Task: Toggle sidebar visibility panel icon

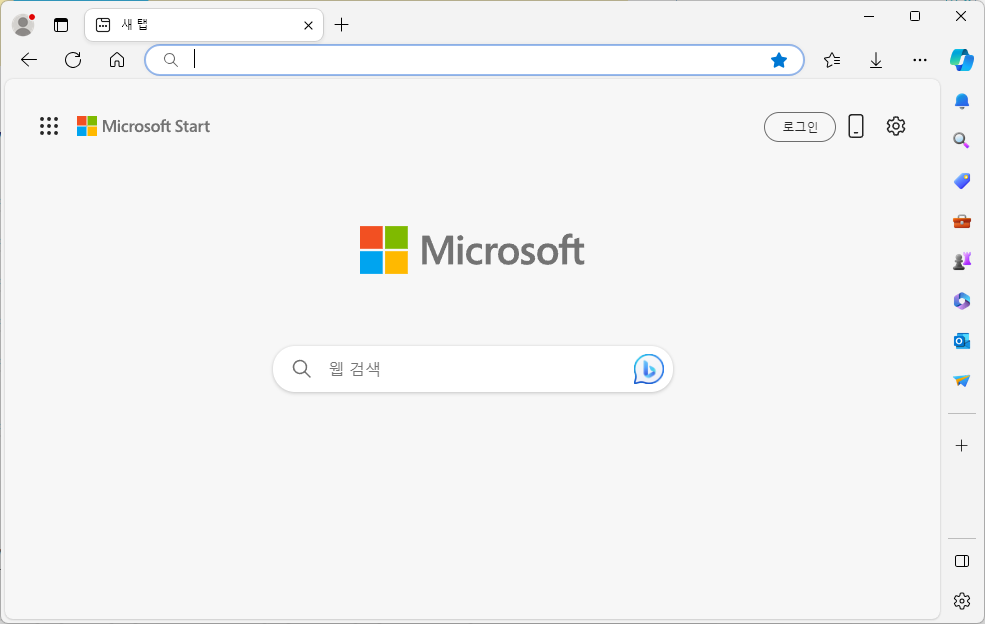Action: pyautogui.click(x=962, y=561)
